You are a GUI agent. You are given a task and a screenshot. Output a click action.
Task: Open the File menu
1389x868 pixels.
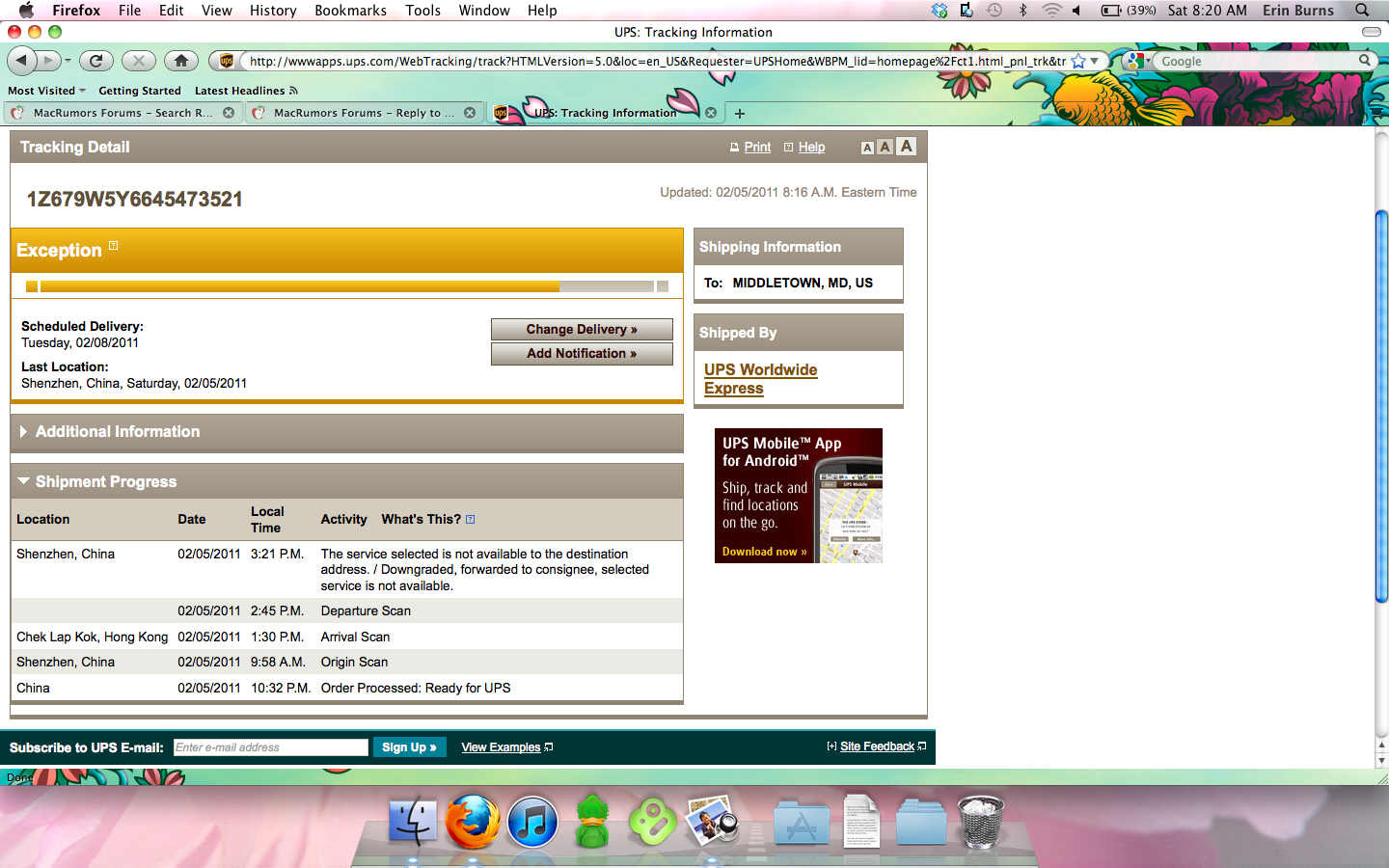click(129, 10)
